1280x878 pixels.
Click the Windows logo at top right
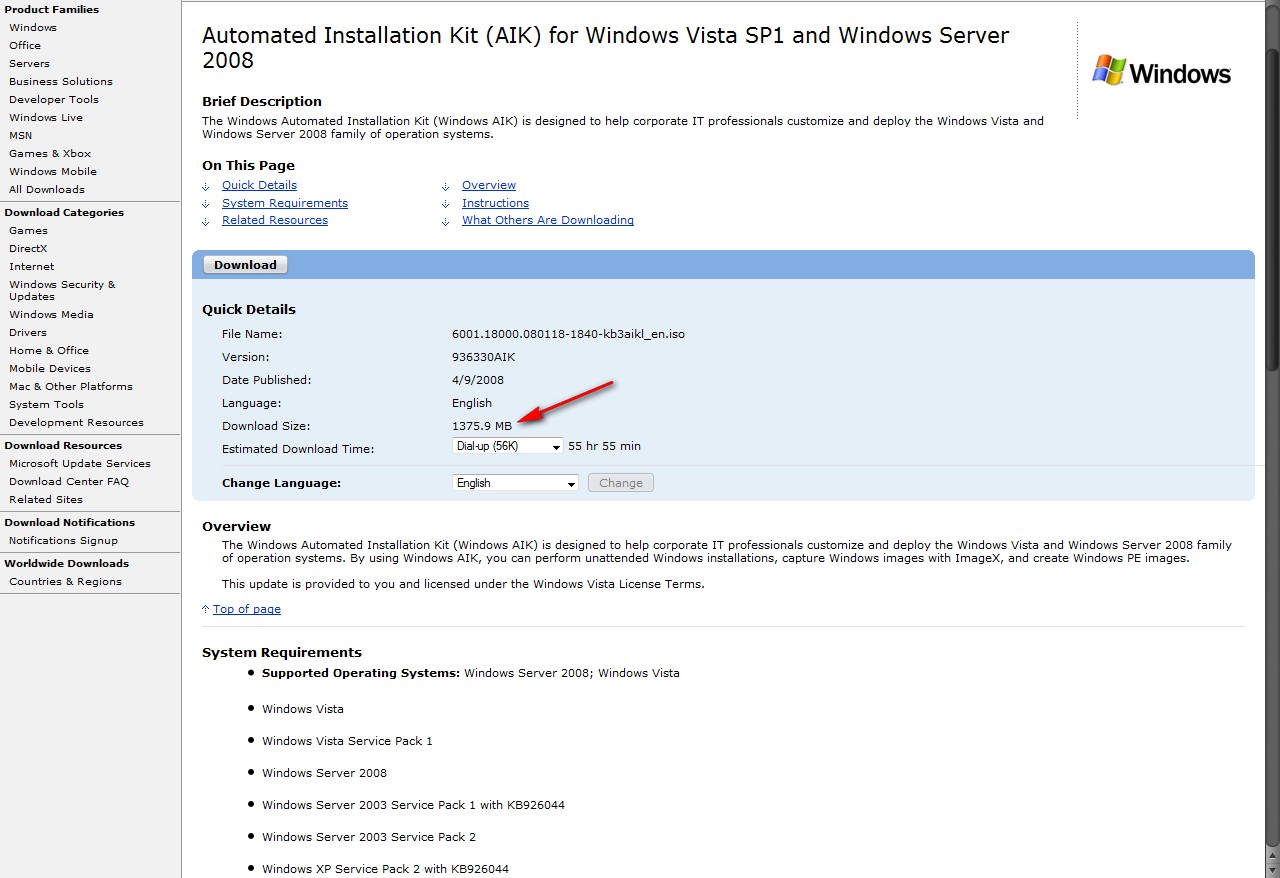[1161, 71]
